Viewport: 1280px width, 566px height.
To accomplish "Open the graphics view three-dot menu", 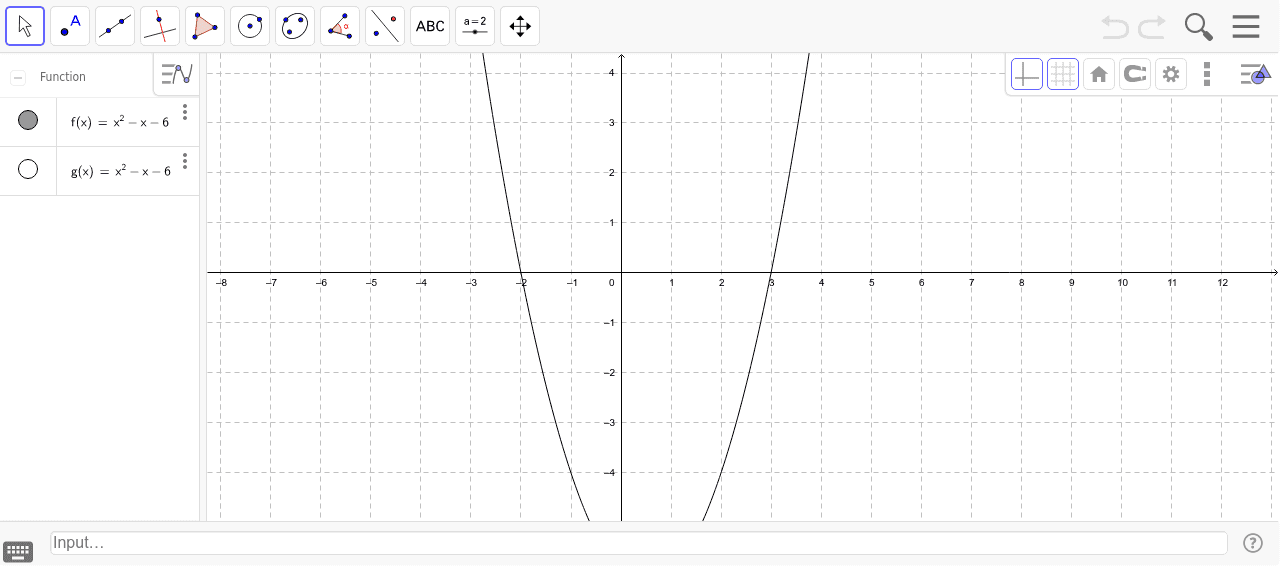I will coord(1207,74).
